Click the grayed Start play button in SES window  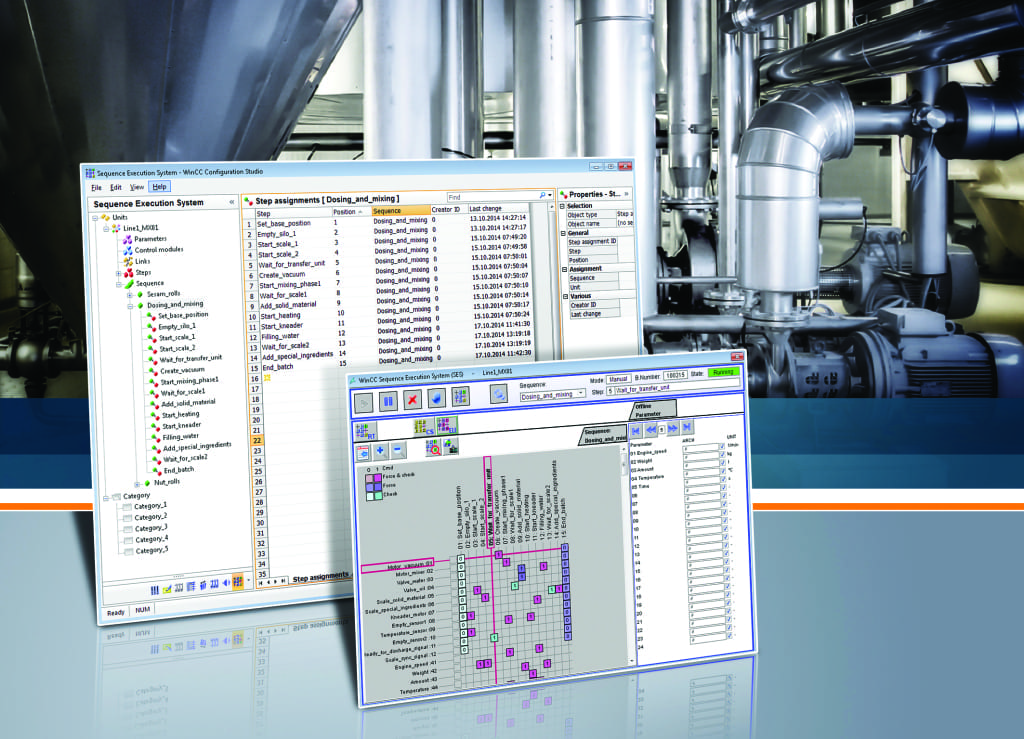tap(364, 402)
